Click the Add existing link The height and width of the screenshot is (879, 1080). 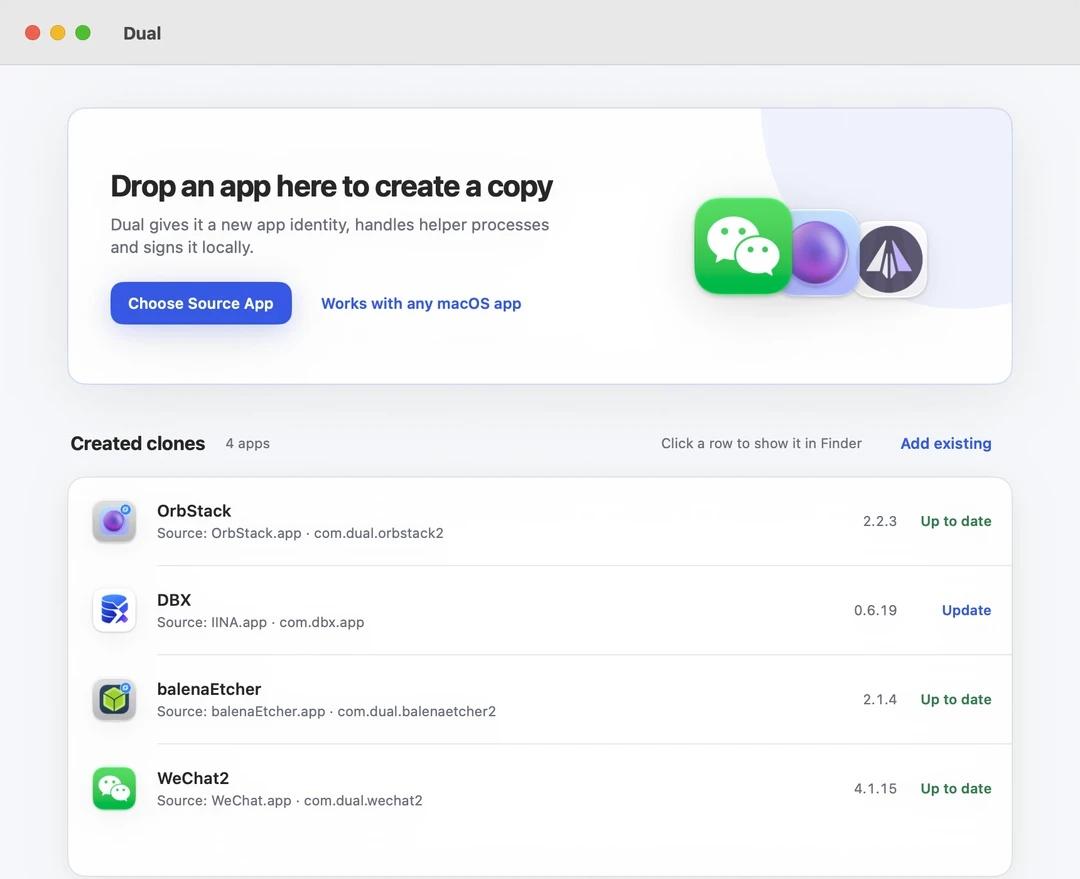click(x=946, y=444)
